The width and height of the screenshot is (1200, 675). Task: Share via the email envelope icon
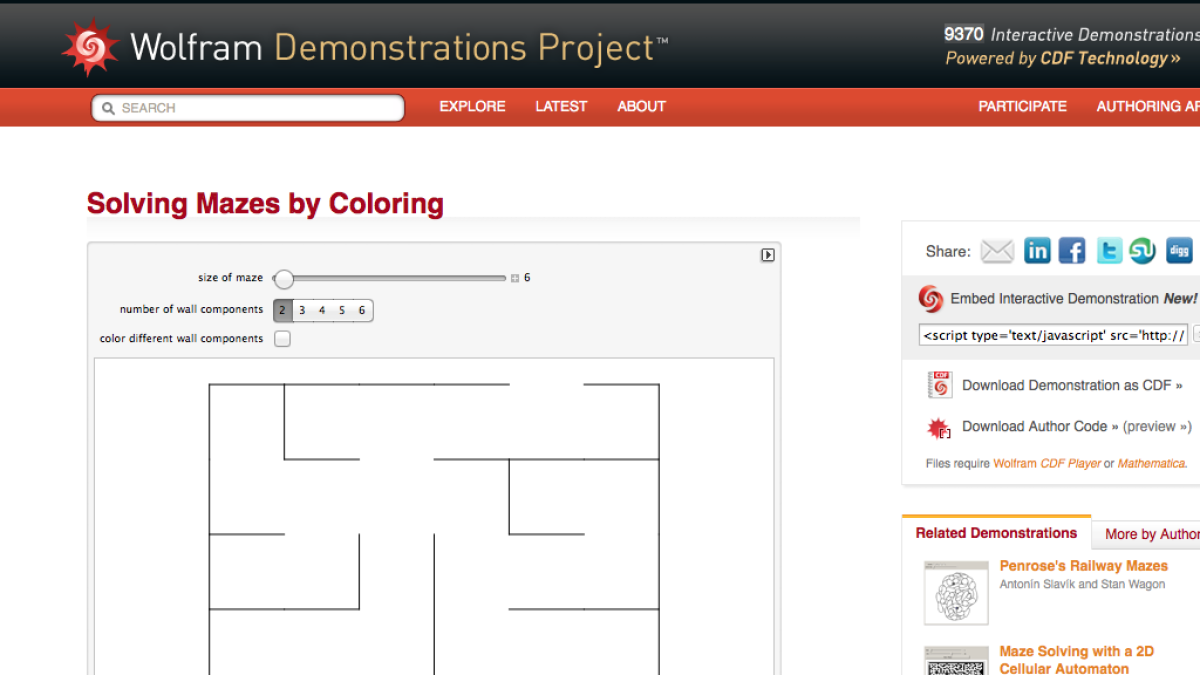pyautogui.click(x=997, y=251)
